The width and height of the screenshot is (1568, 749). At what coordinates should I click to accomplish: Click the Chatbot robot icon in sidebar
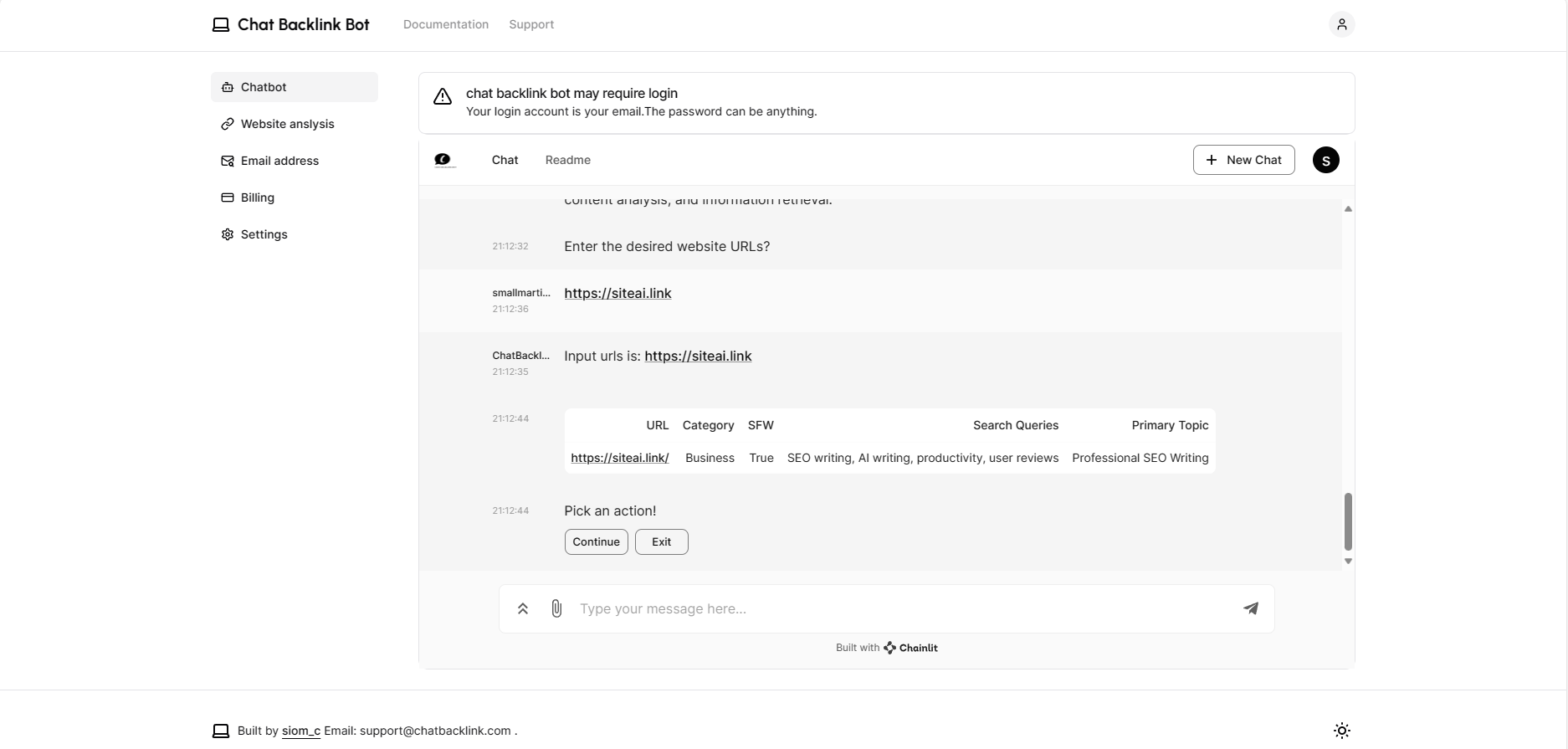228,87
